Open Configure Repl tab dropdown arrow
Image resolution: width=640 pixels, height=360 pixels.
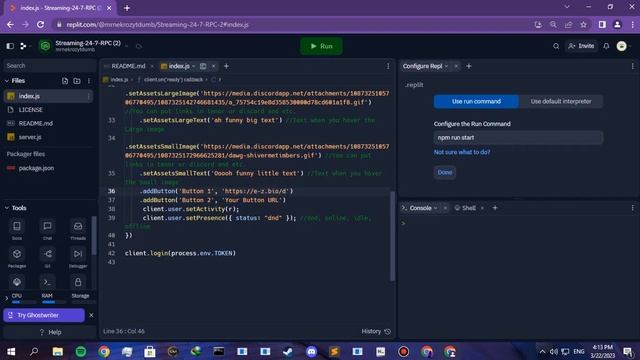pos(447,66)
